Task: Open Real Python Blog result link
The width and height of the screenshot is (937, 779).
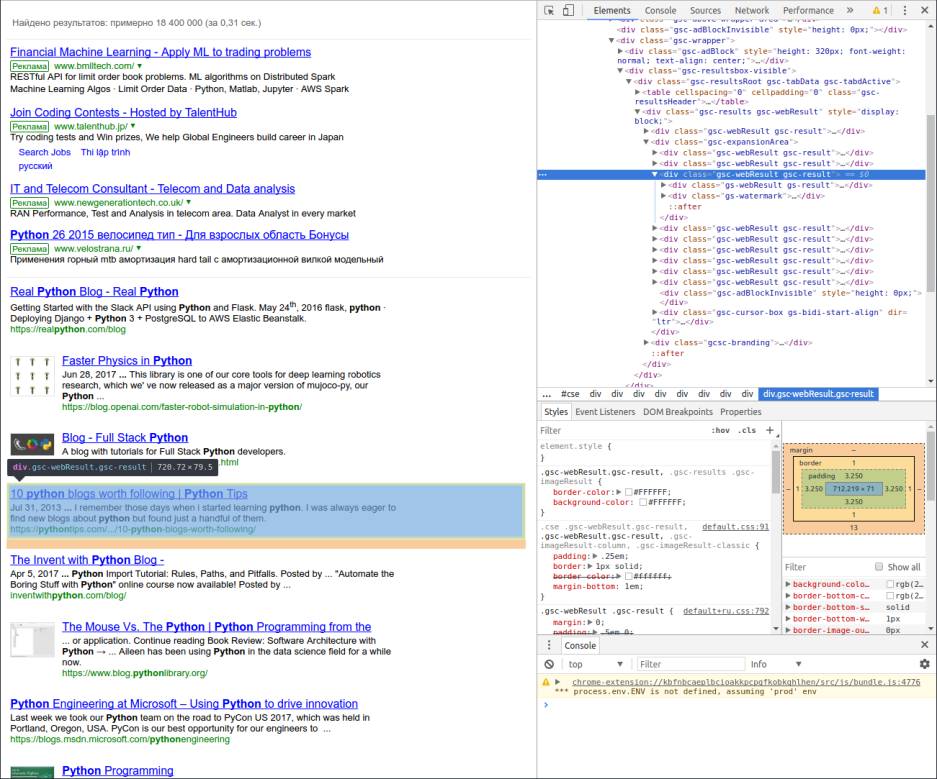Action: coord(94,292)
